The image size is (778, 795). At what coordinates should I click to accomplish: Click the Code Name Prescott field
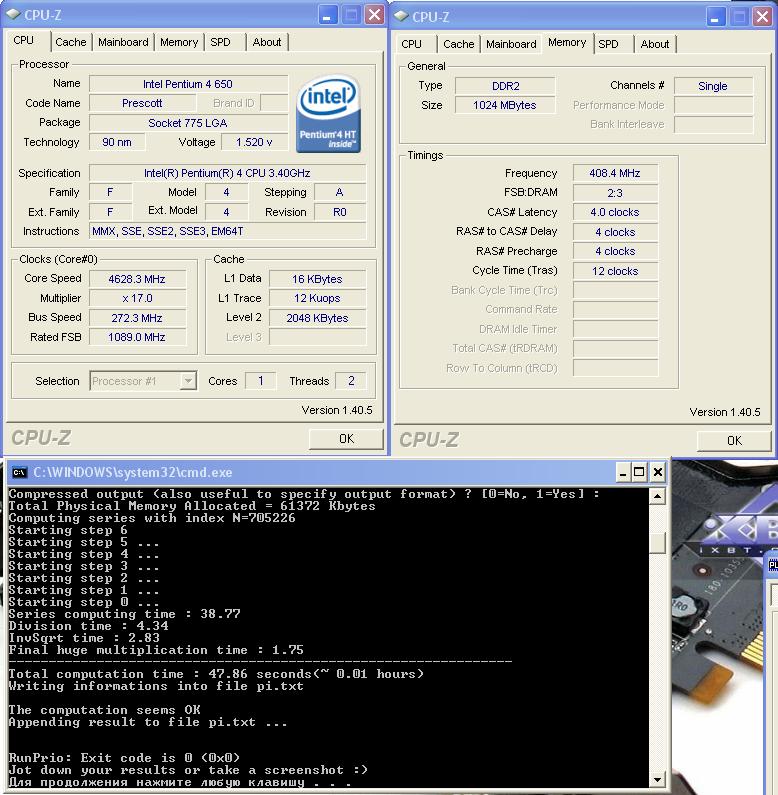(143, 103)
